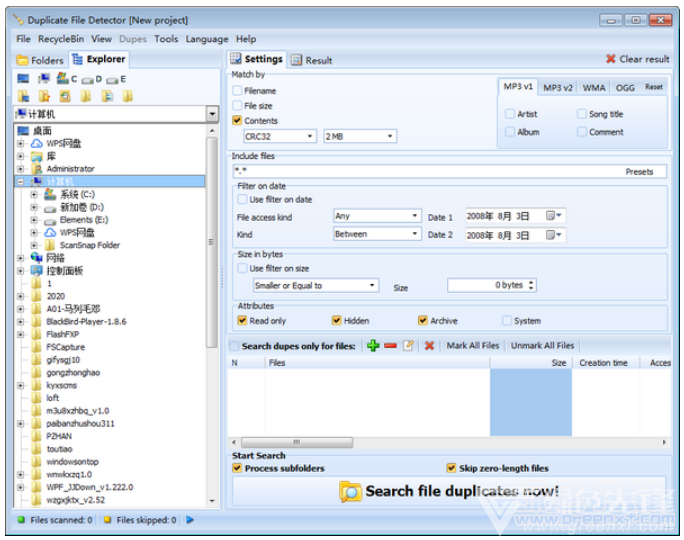The image size is (684, 540).
Task: Toggle Process subfolders checkbox
Action: [x=237, y=468]
